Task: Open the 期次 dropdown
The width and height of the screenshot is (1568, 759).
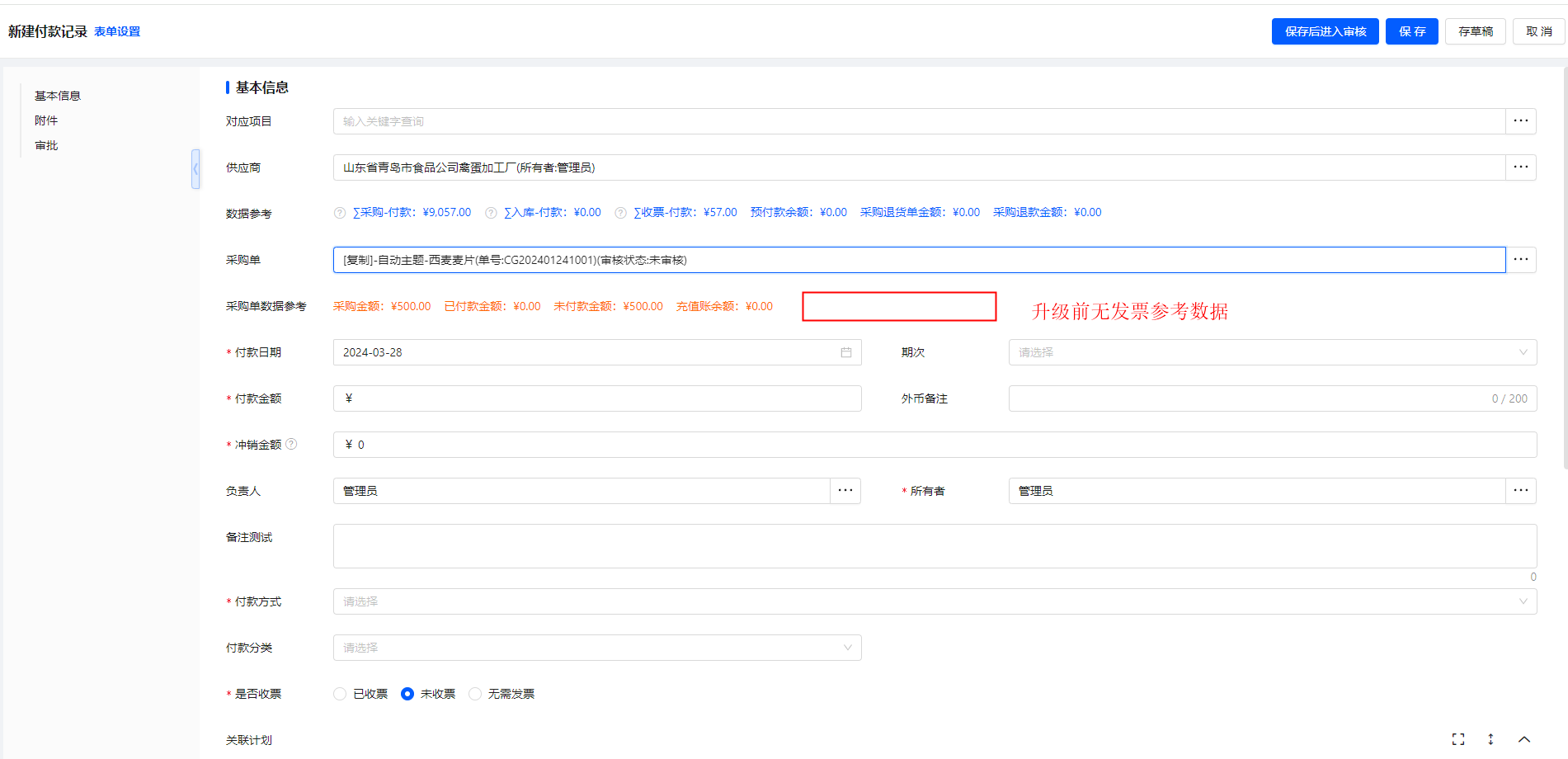Action: [x=1273, y=352]
